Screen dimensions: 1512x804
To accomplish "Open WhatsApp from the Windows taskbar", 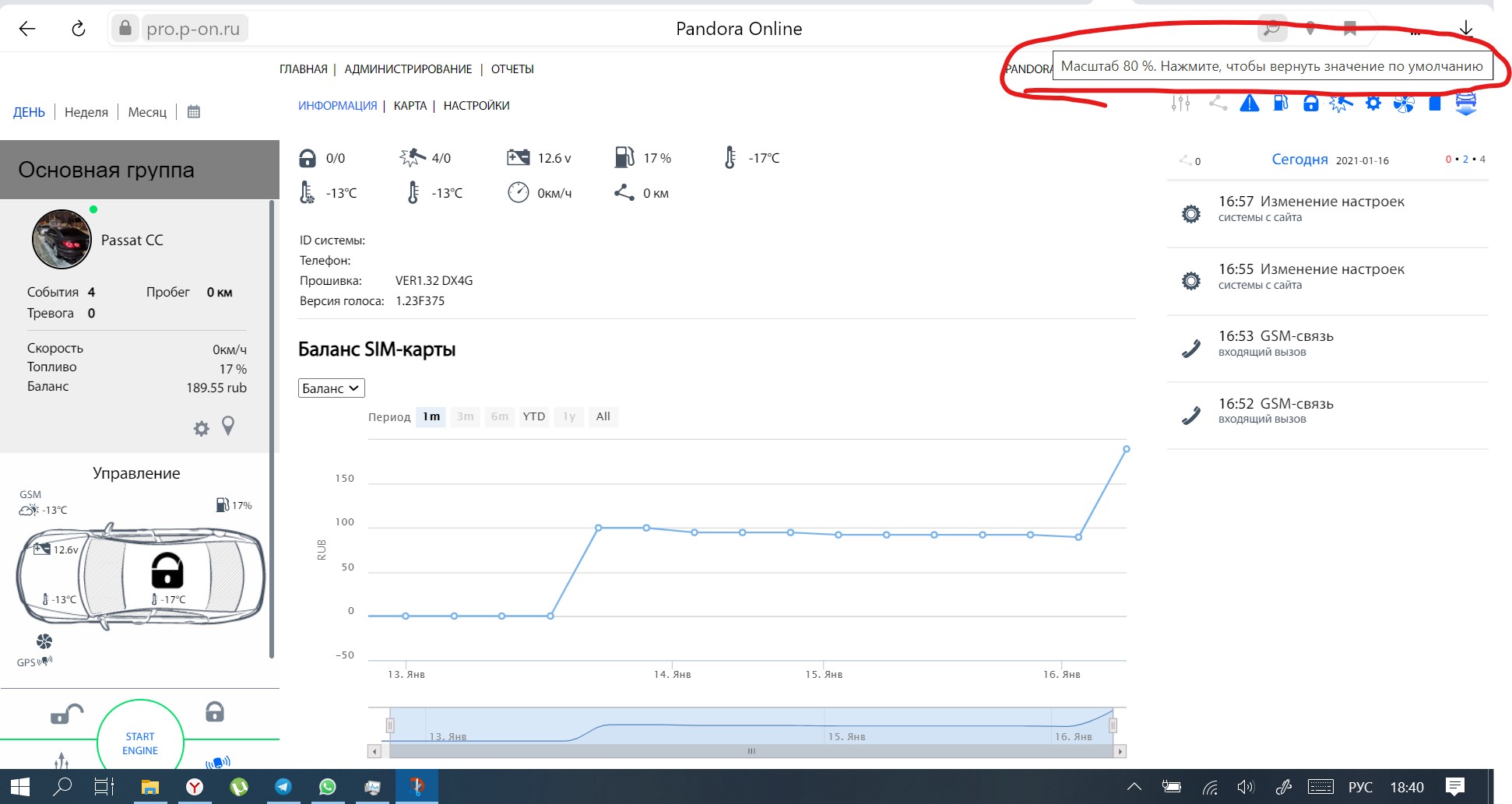I will 328,787.
